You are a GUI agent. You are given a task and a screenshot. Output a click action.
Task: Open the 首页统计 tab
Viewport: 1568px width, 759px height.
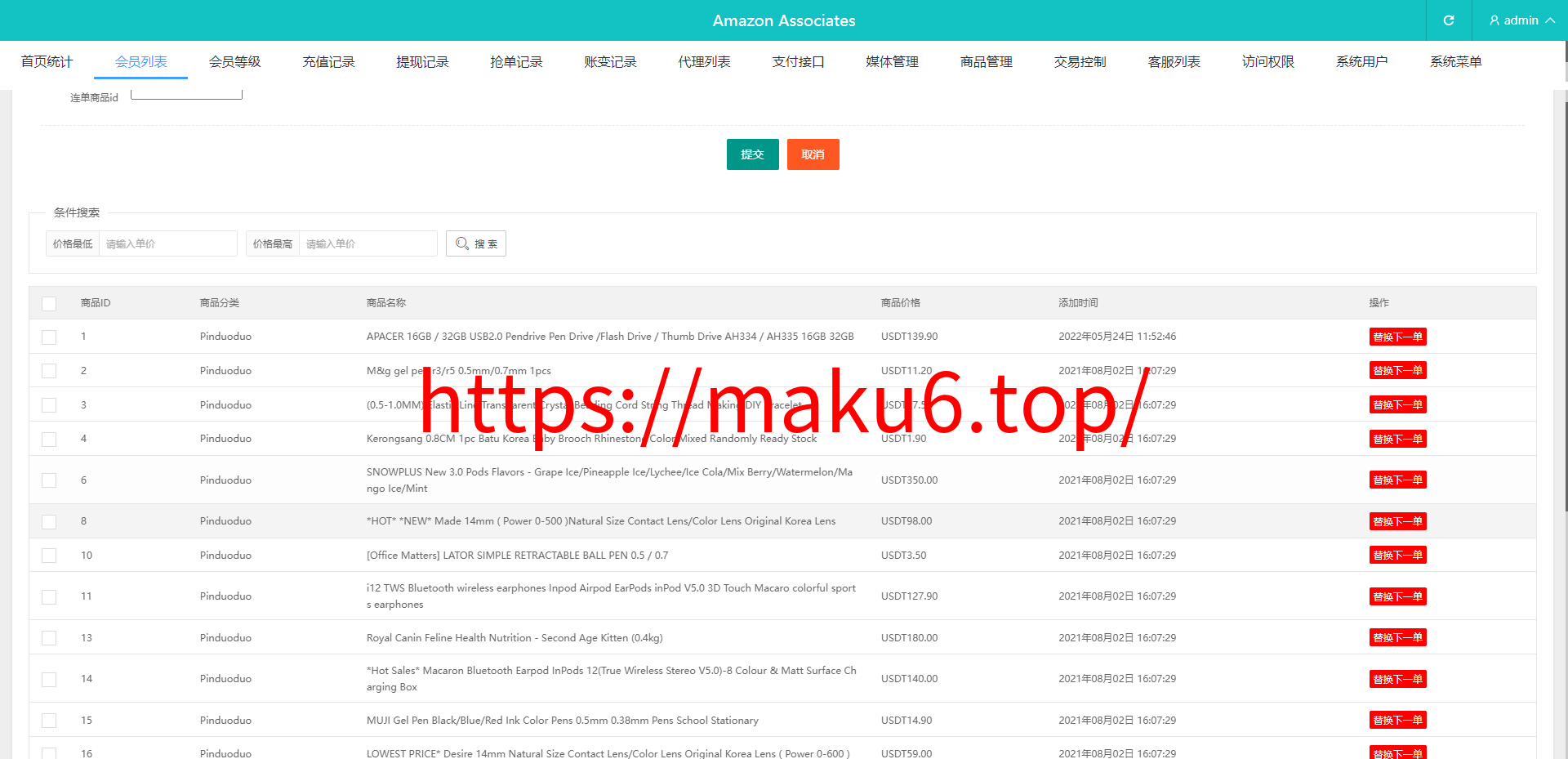pos(47,61)
